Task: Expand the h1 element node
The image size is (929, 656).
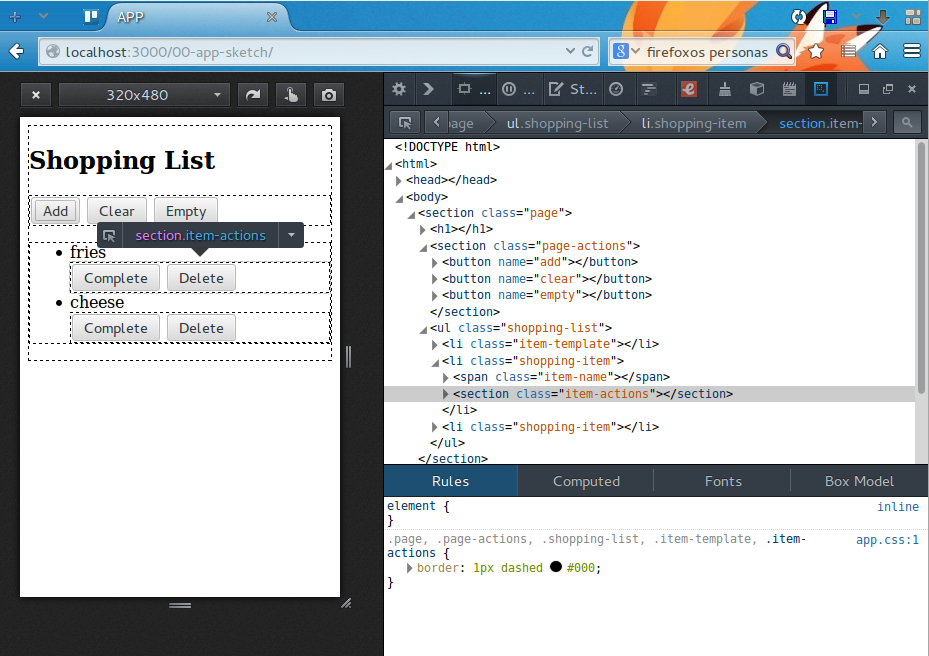Action: [422, 229]
